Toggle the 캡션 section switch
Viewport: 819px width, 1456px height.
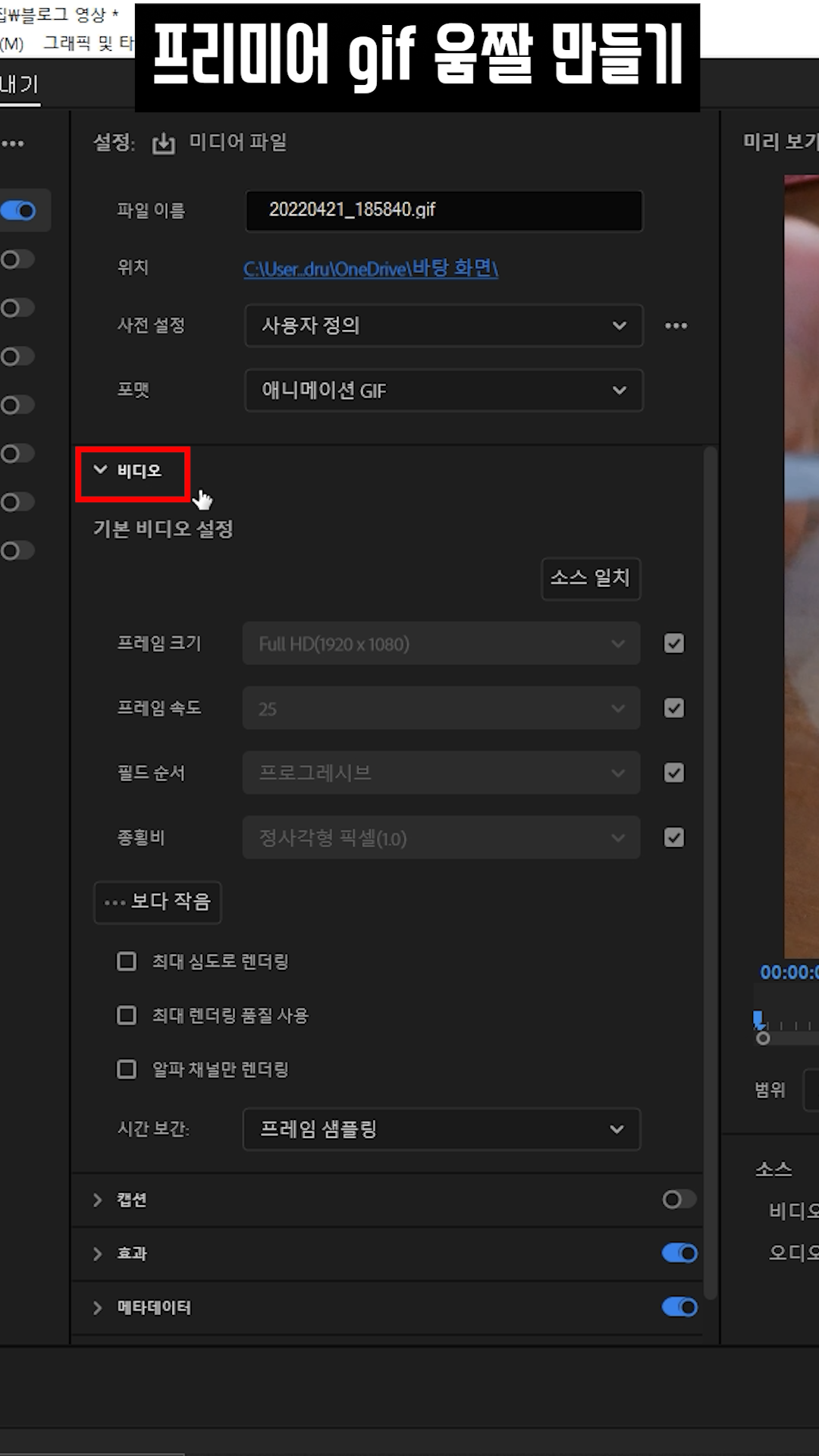(x=679, y=1199)
